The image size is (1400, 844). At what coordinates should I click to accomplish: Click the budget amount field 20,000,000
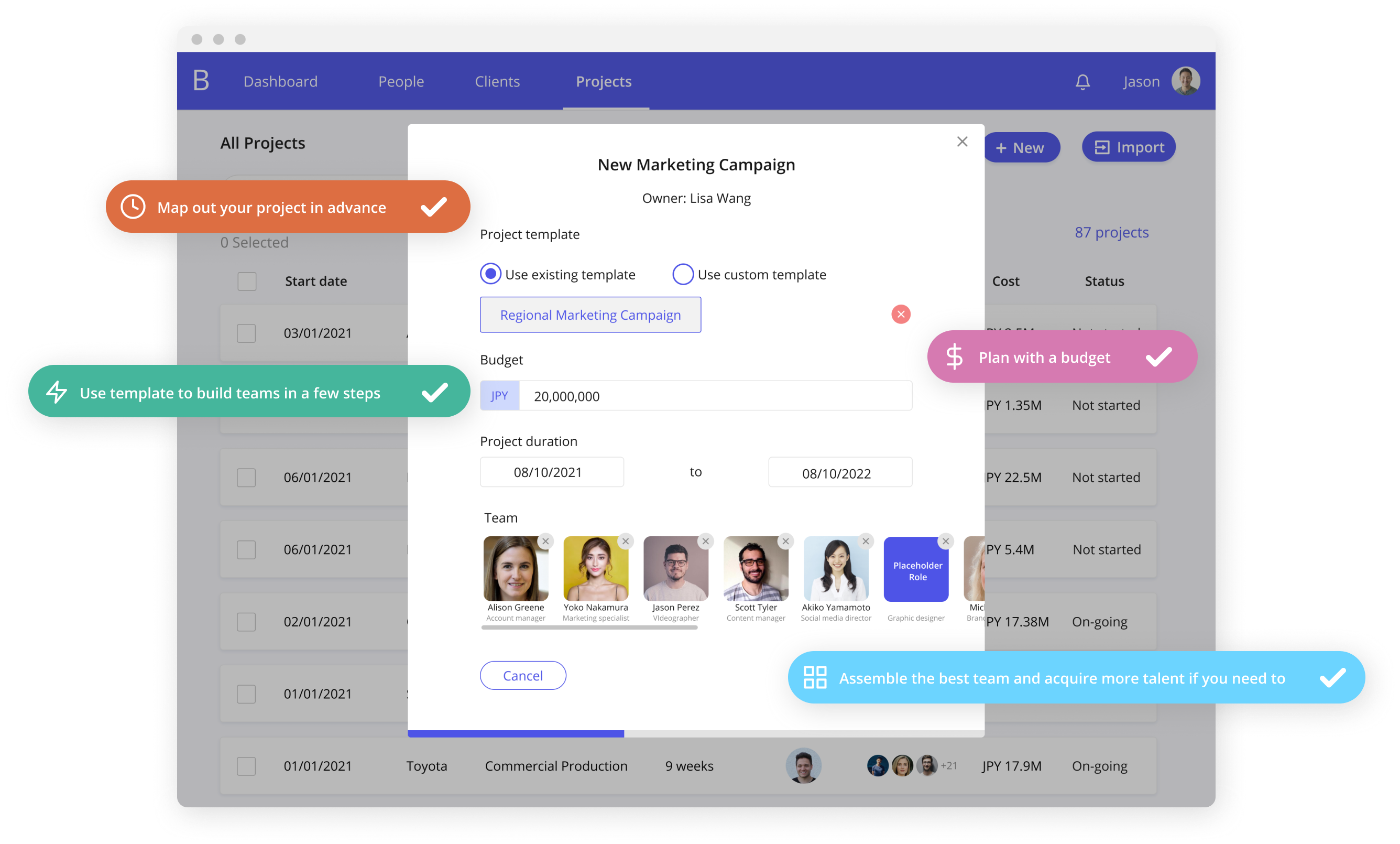coord(715,396)
